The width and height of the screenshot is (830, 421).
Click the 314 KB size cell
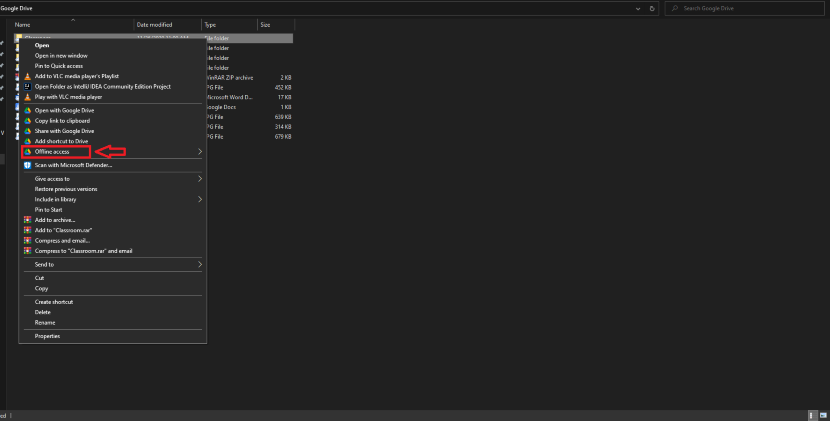[x=283, y=127]
